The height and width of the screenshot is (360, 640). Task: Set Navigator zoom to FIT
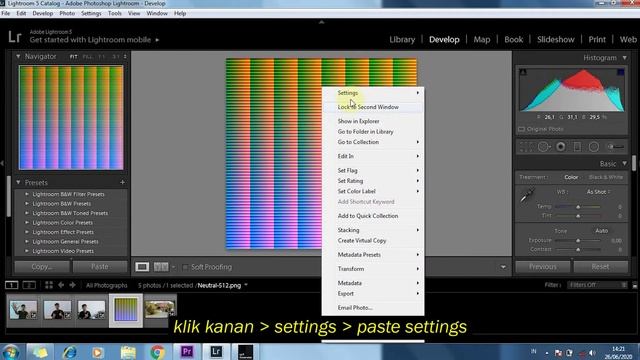(73, 56)
